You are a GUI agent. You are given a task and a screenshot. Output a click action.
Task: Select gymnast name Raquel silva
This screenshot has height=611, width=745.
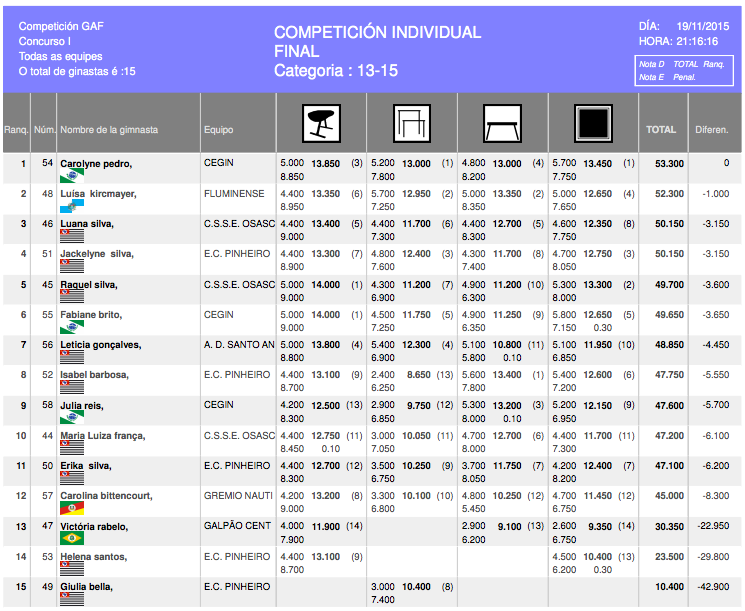pos(89,285)
